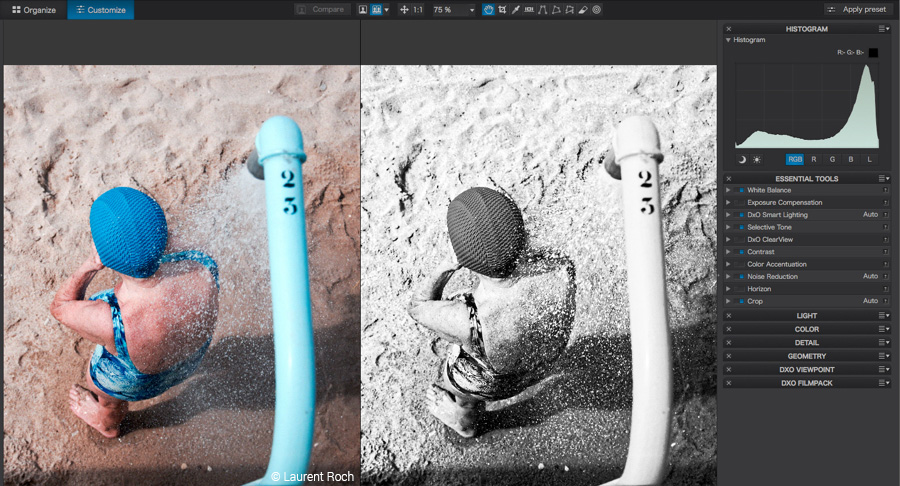Show highlight clipping with sun icon
This screenshot has height=486, width=900.
[757, 160]
